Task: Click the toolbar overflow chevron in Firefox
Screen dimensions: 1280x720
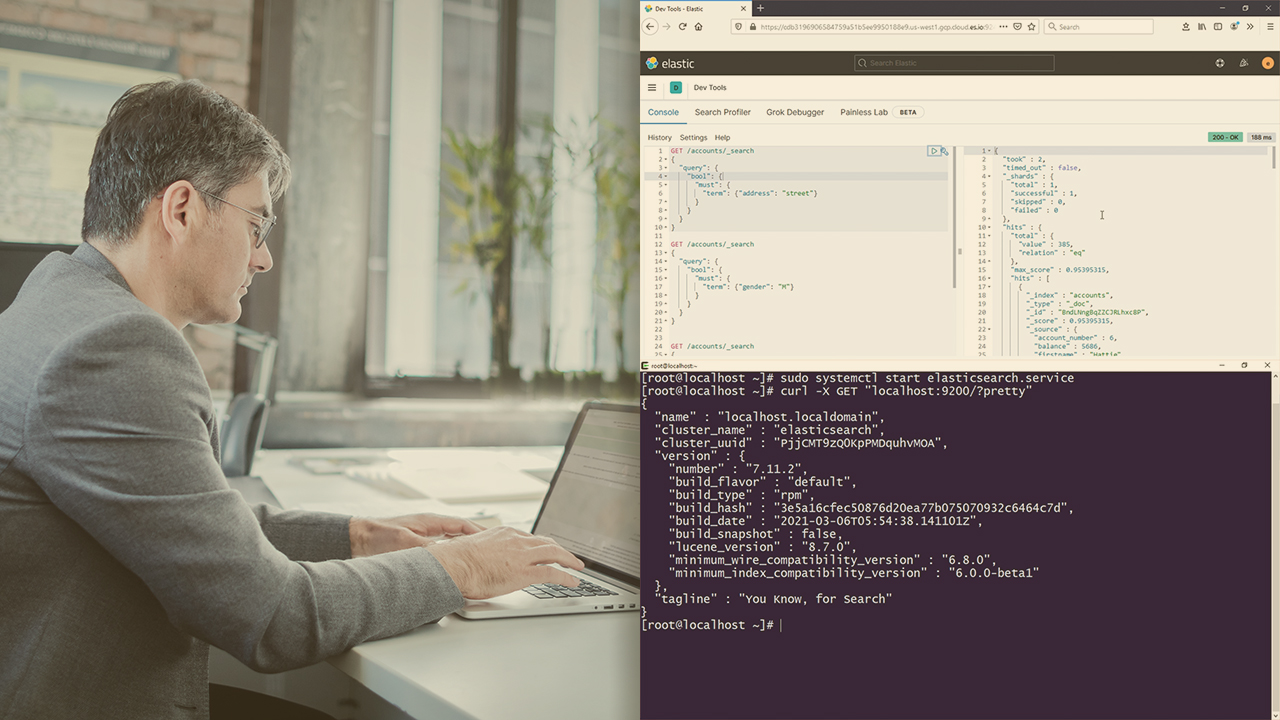Action: pyautogui.click(x=1249, y=26)
